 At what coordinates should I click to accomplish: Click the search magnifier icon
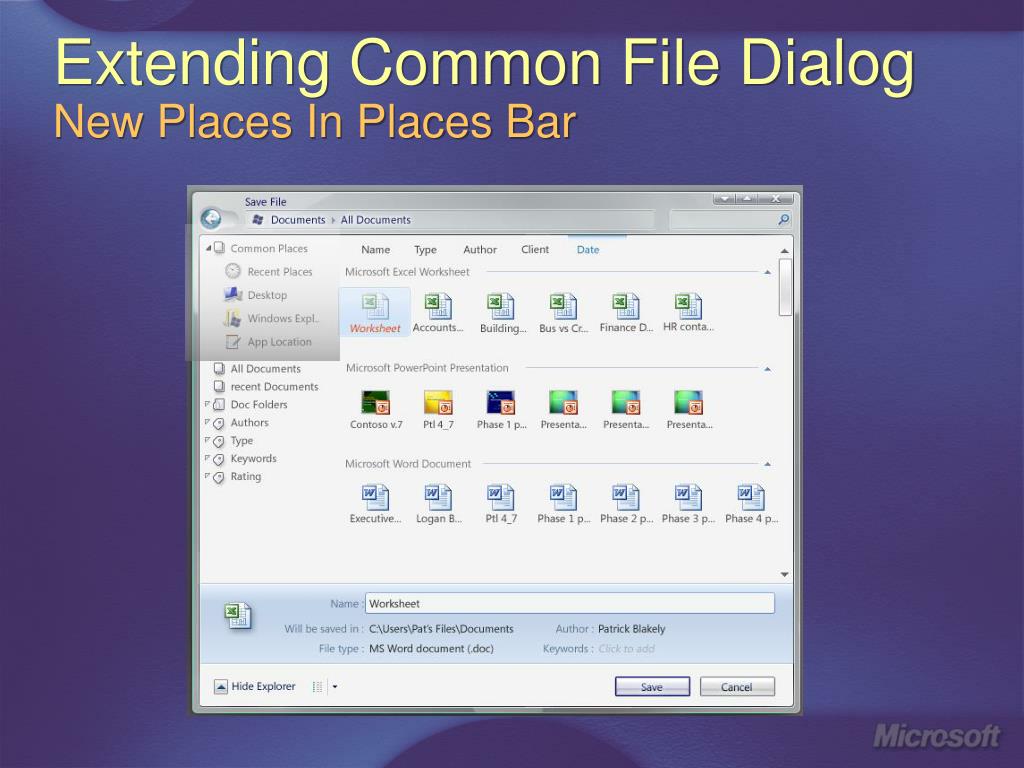[x=784, y=219]
